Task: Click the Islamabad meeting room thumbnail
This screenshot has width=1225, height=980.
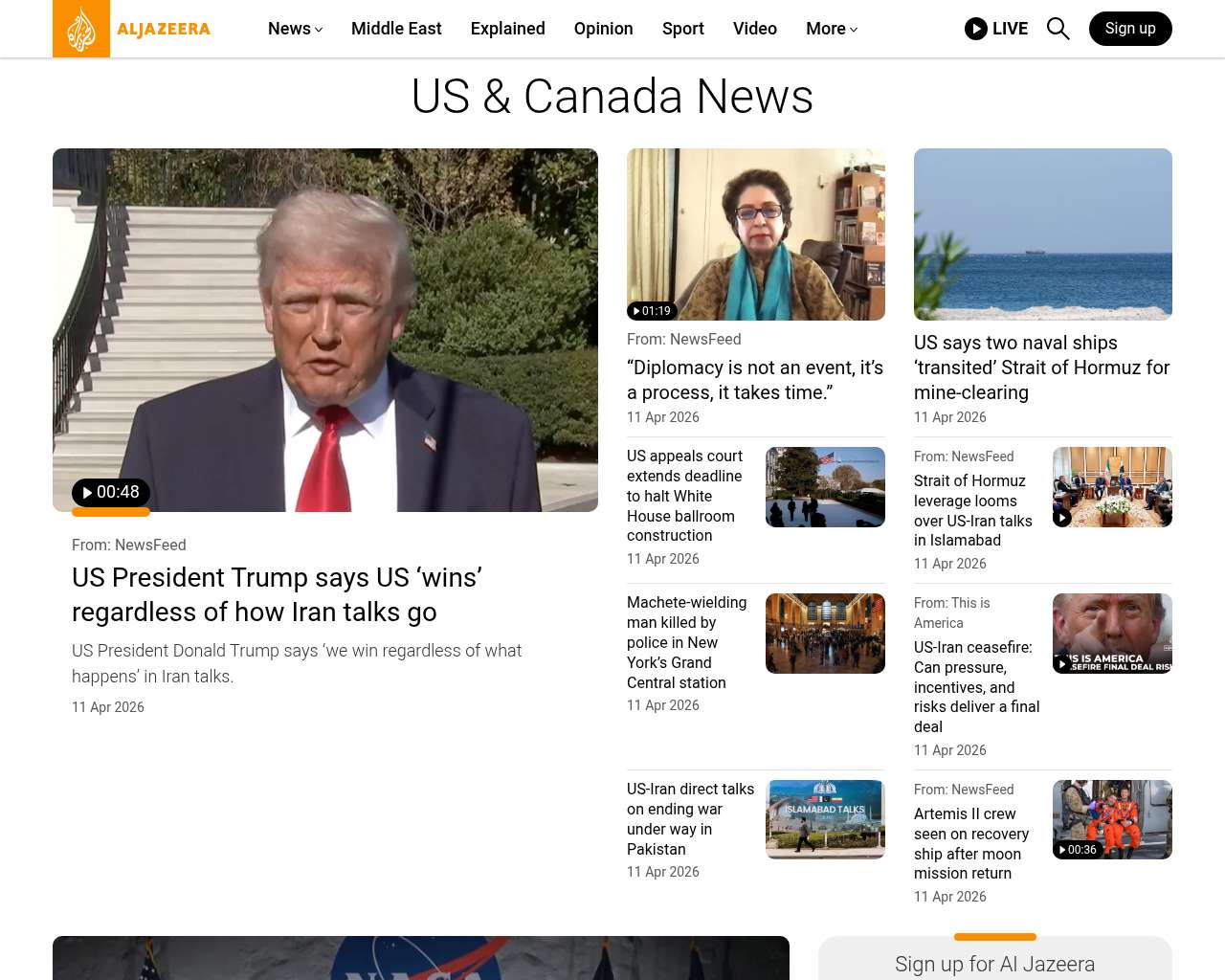Action: pyautogui.click(x=1112, y=487)
